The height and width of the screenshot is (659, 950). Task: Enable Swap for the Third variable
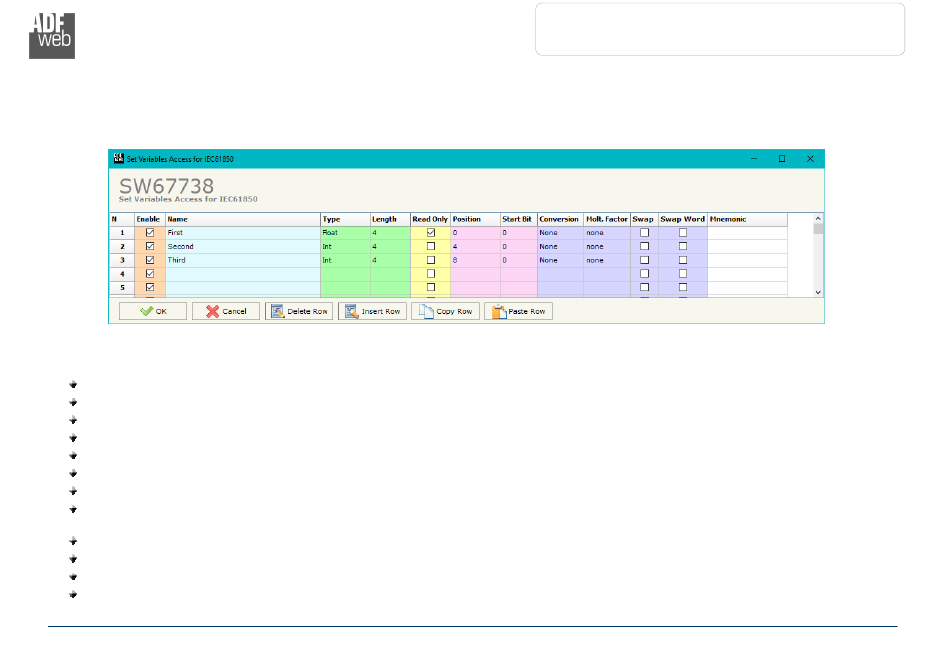point(645,260)
